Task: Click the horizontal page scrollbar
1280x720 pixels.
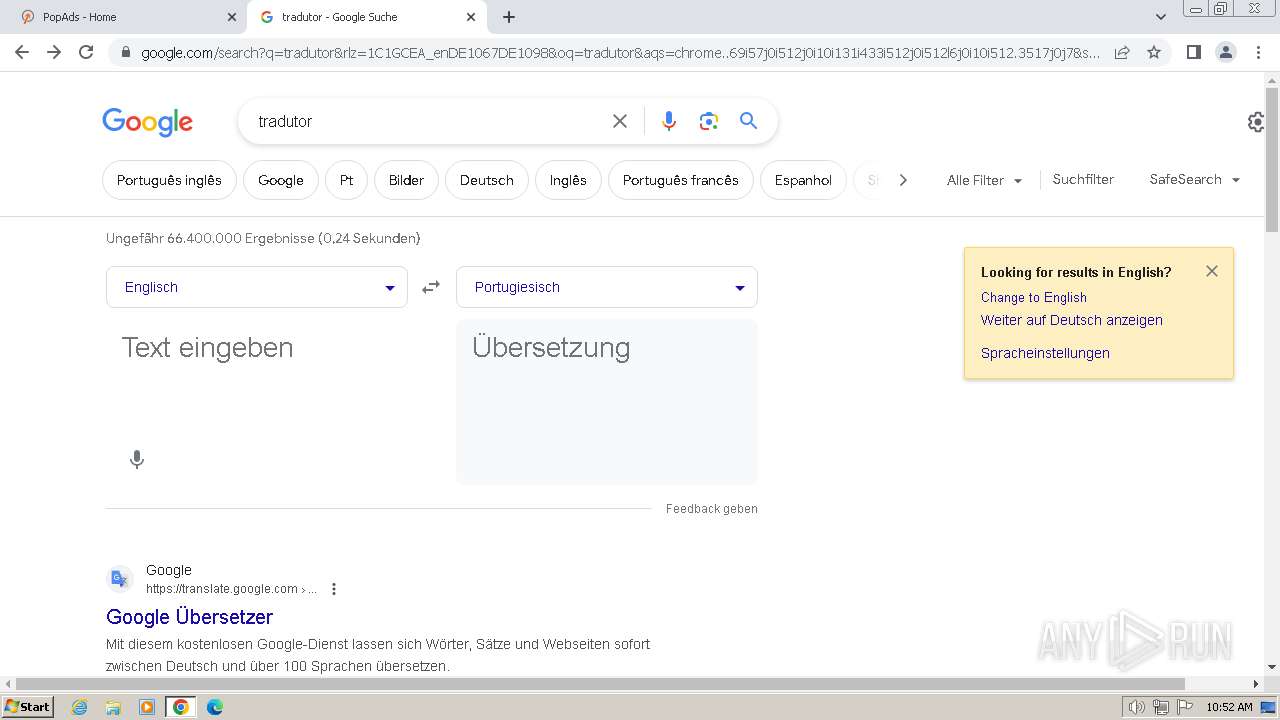Action: coord(600,684)
